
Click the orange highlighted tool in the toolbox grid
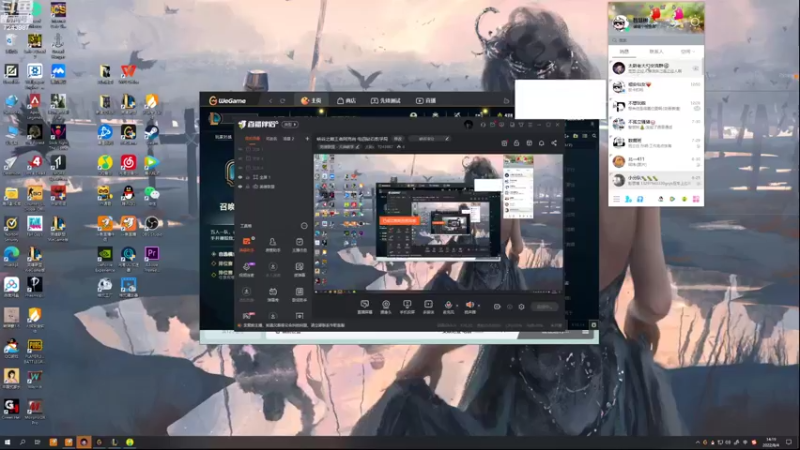coord(246,243)
